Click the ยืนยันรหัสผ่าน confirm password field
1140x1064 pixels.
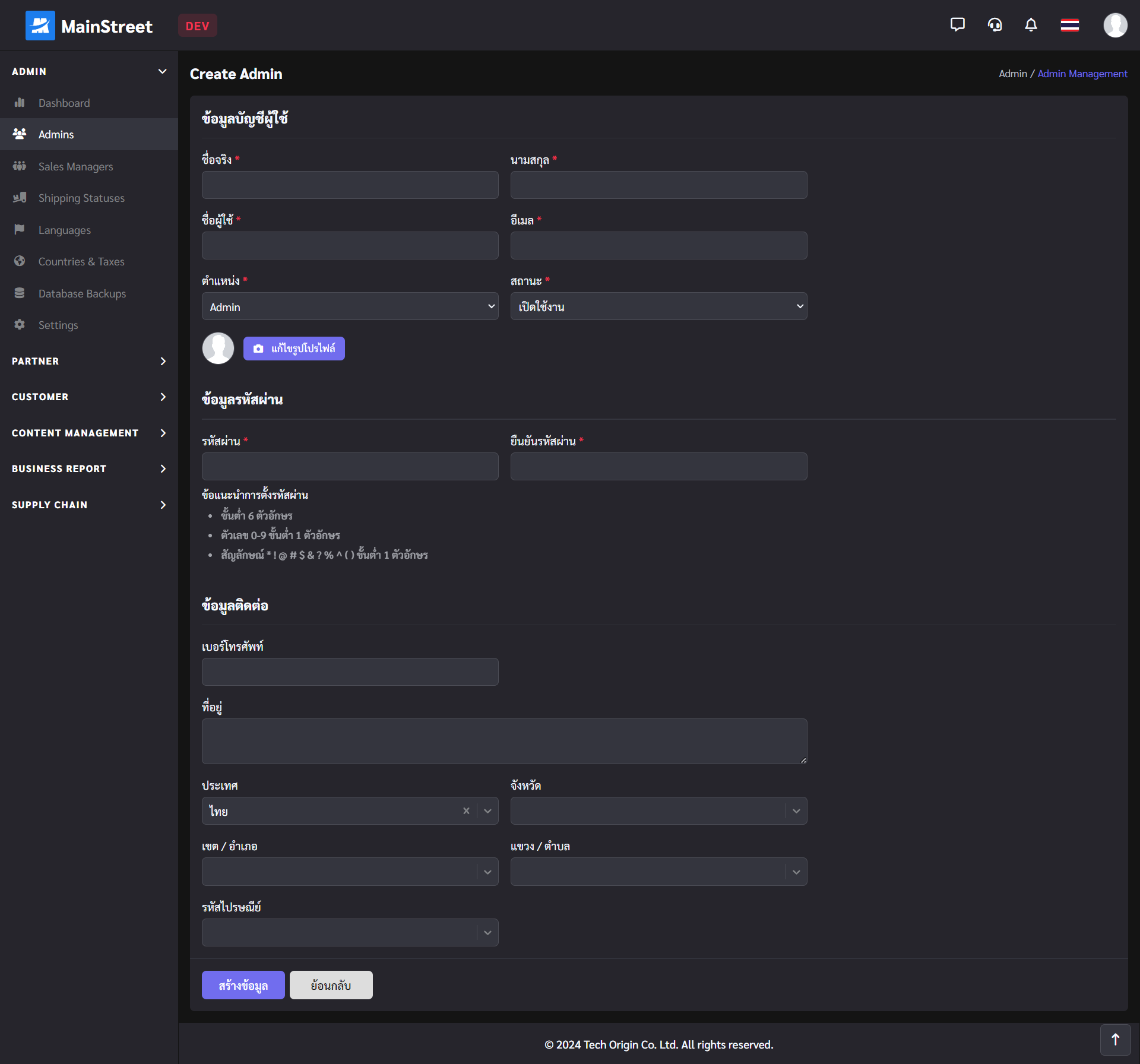(658, 466)
